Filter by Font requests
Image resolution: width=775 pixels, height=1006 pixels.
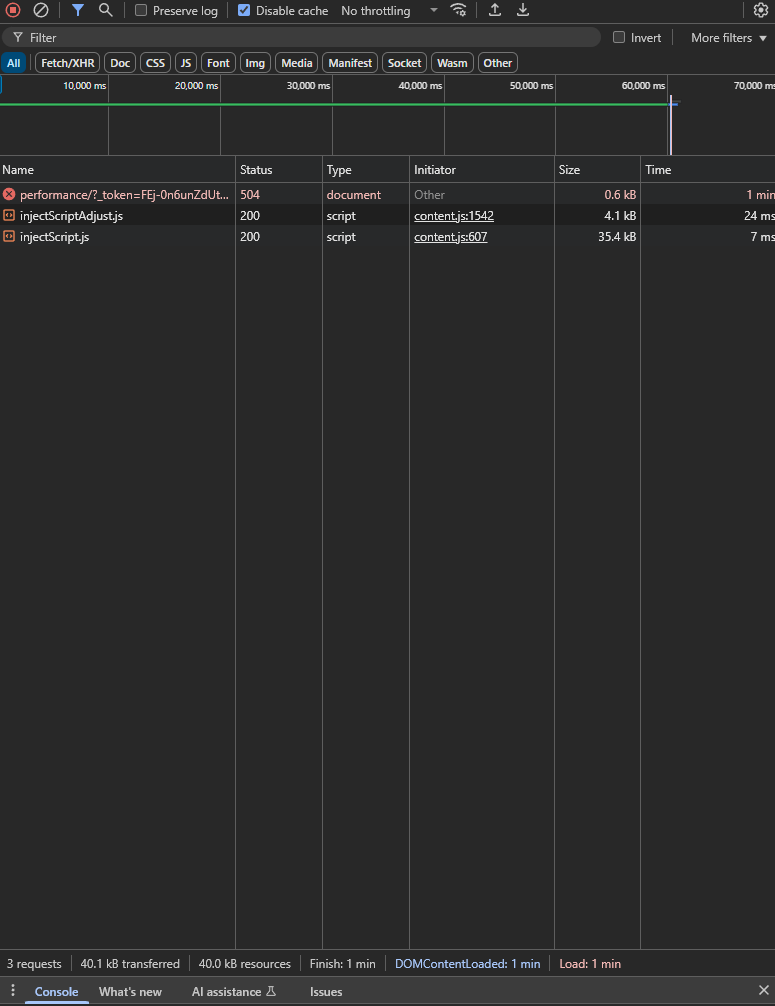218,63
